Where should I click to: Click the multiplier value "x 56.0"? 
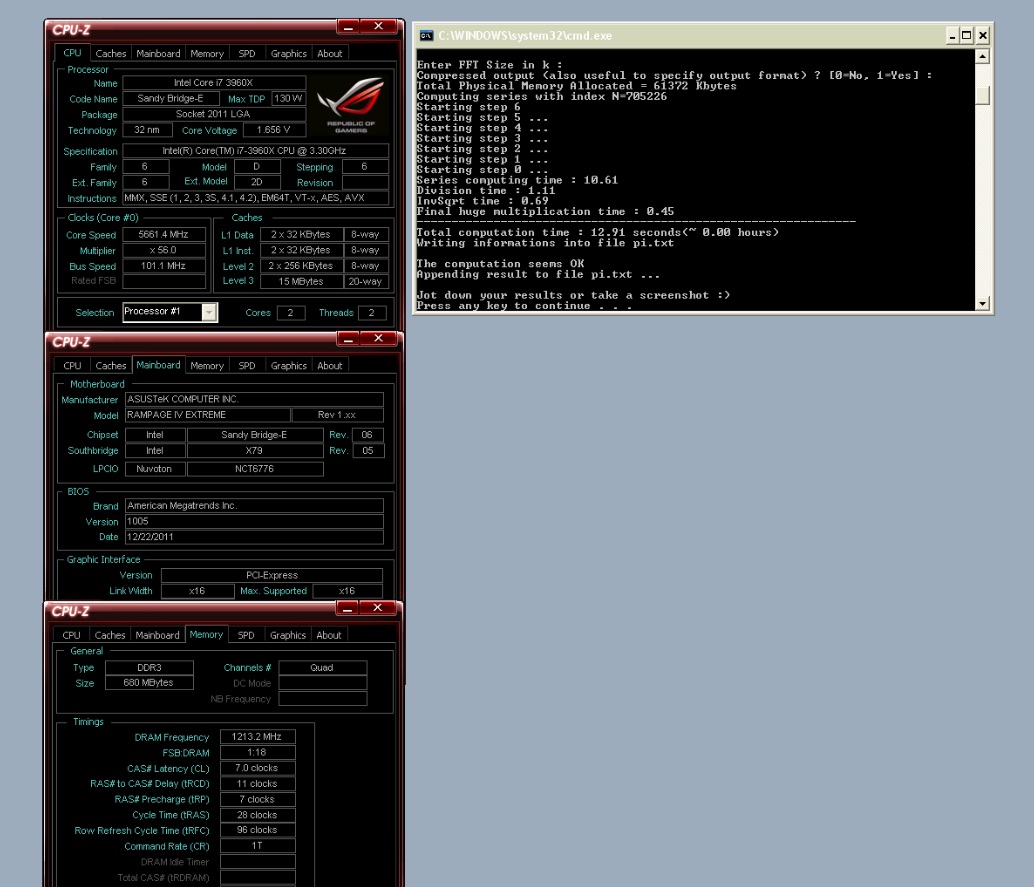(164, 250)
